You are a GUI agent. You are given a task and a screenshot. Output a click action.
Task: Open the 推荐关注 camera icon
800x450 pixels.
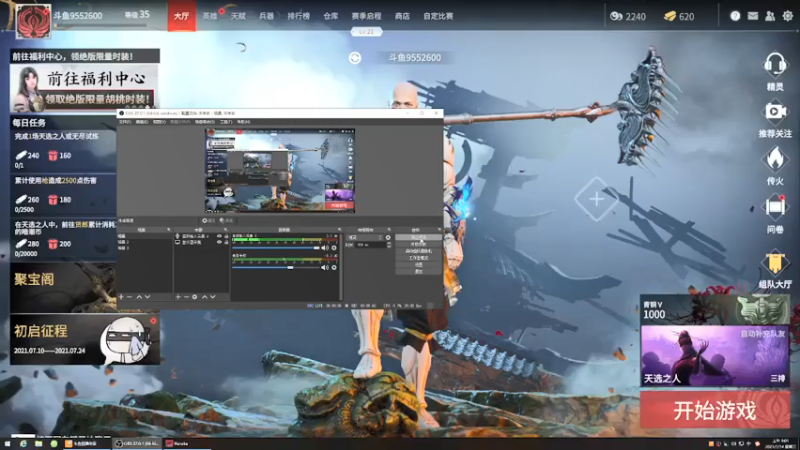point(775,112)
